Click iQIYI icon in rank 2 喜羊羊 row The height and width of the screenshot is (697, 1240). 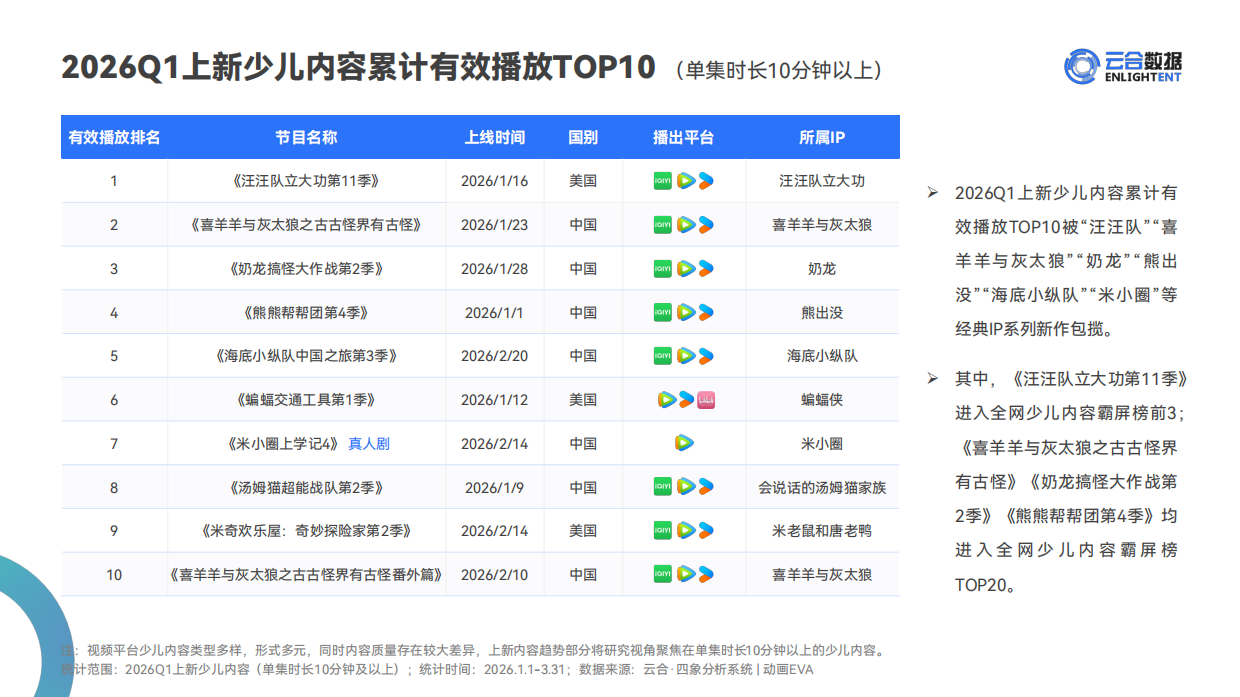(662, 225)
